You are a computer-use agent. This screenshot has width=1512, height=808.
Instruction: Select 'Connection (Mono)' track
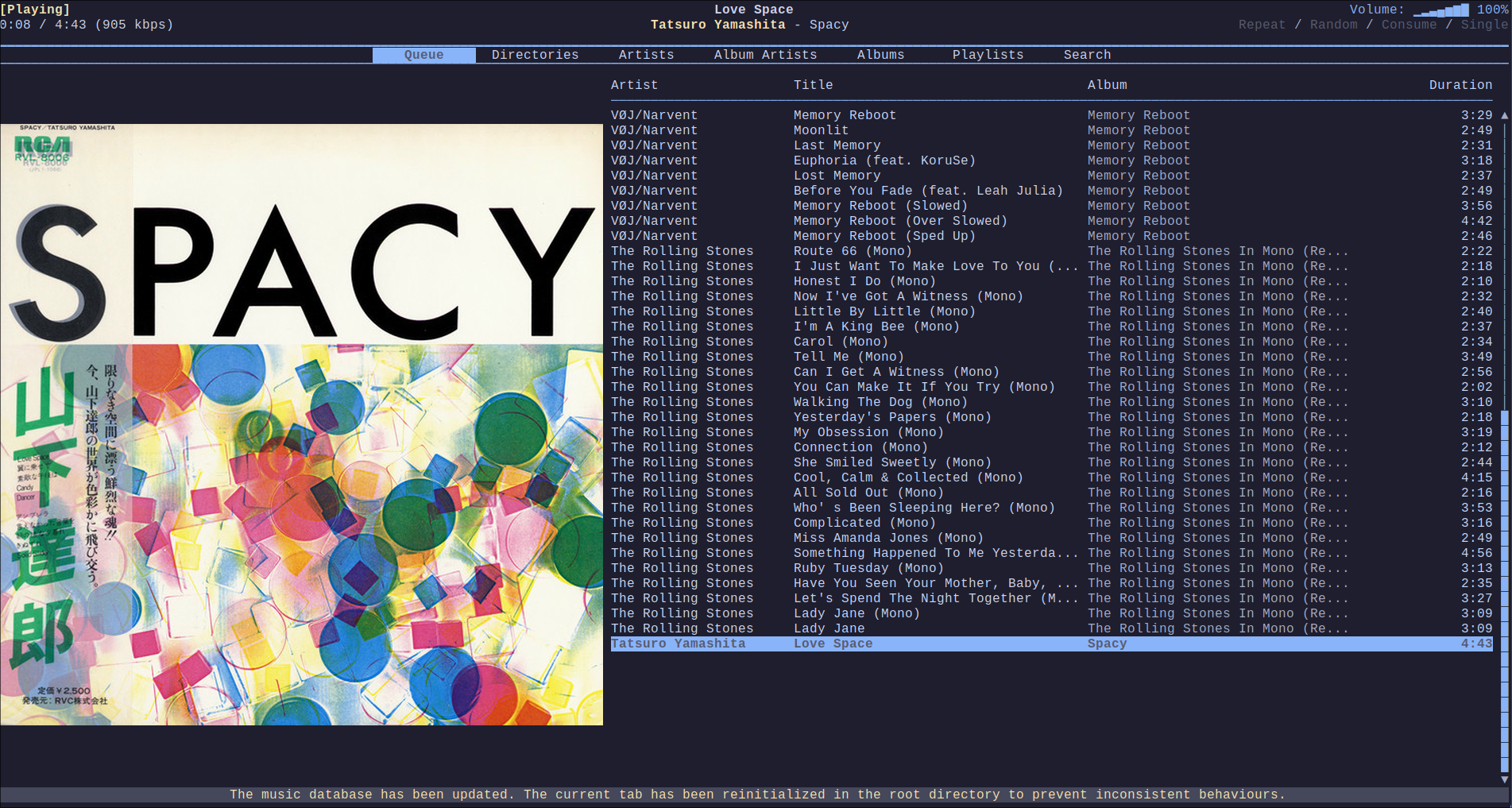[1051, 447]
